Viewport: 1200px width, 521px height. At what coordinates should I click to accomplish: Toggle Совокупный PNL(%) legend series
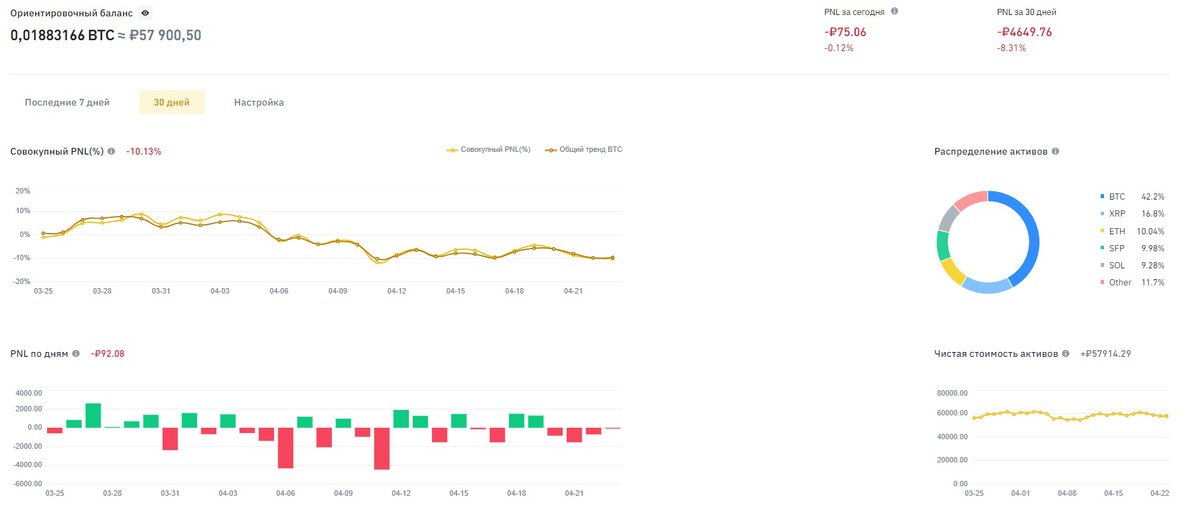(488, 150)
